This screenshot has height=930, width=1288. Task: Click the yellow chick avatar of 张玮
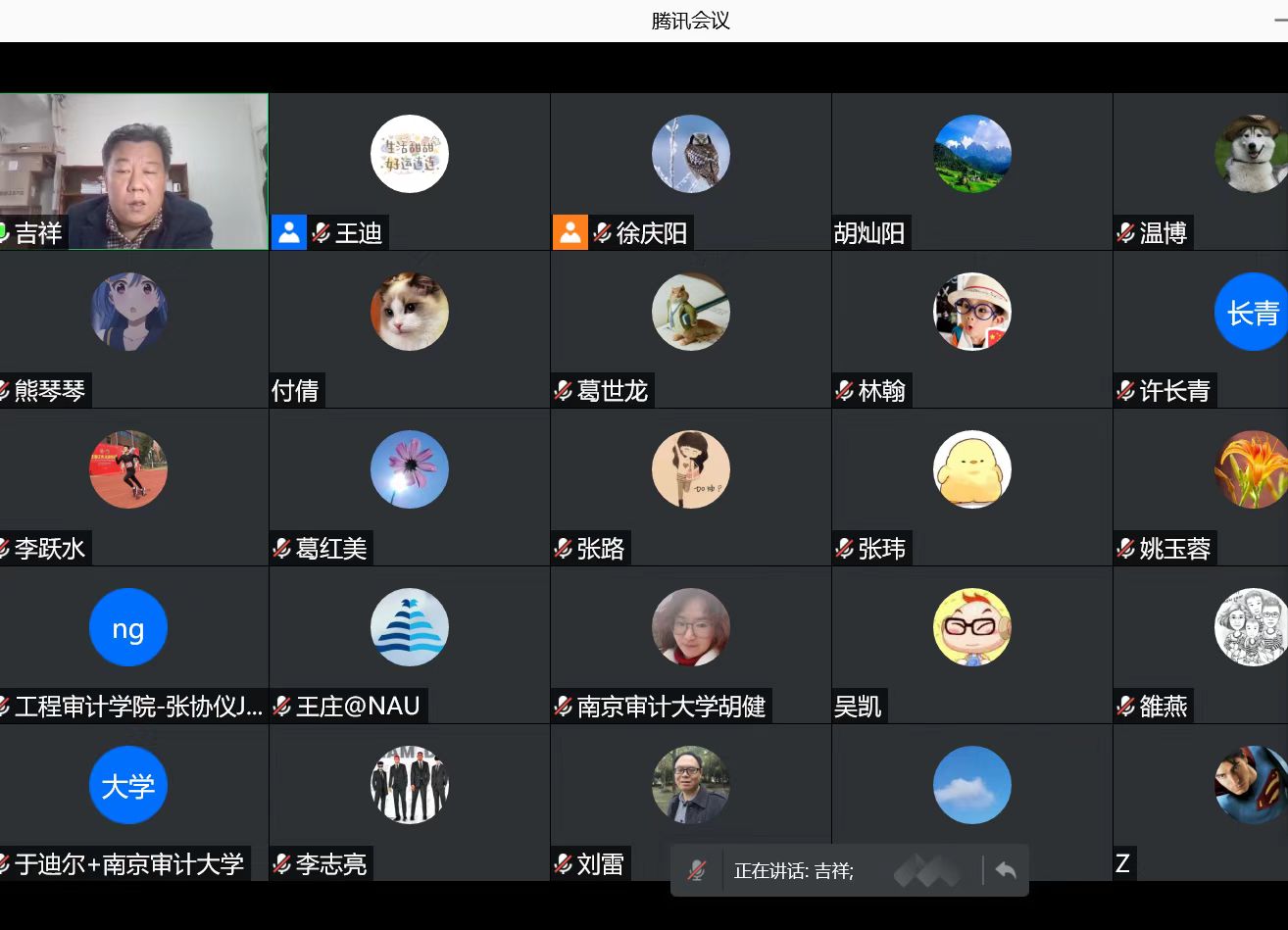[972, 469]
